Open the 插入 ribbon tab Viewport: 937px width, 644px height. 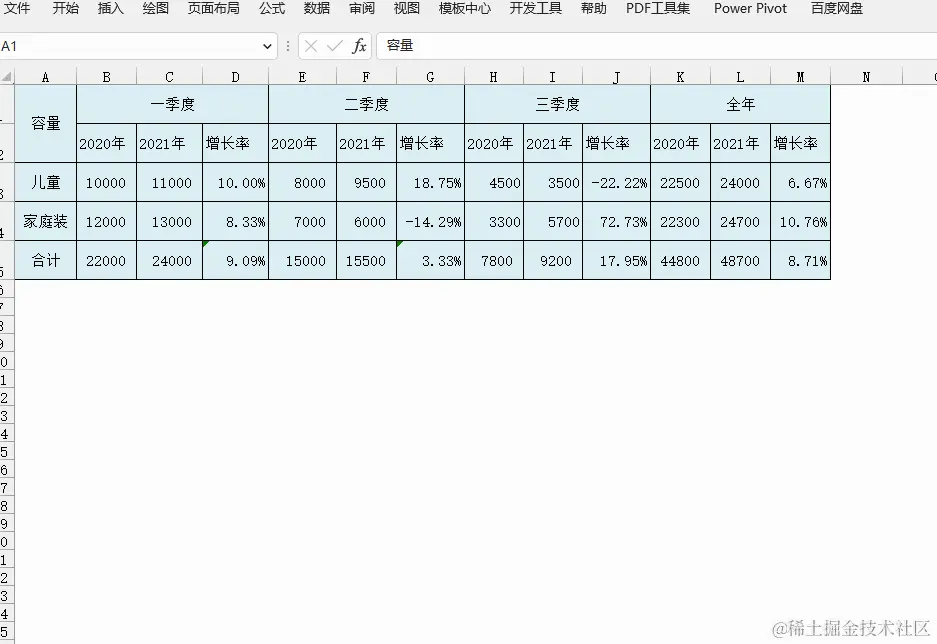pyautogui.click(x=110, y=9)
